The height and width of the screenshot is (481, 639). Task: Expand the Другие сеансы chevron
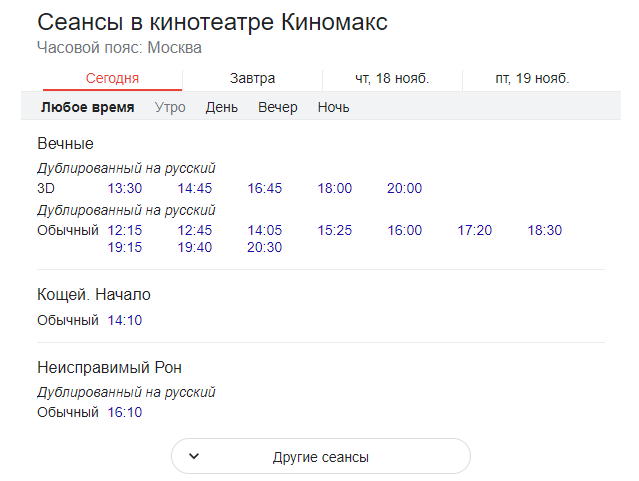pos(194,457)
